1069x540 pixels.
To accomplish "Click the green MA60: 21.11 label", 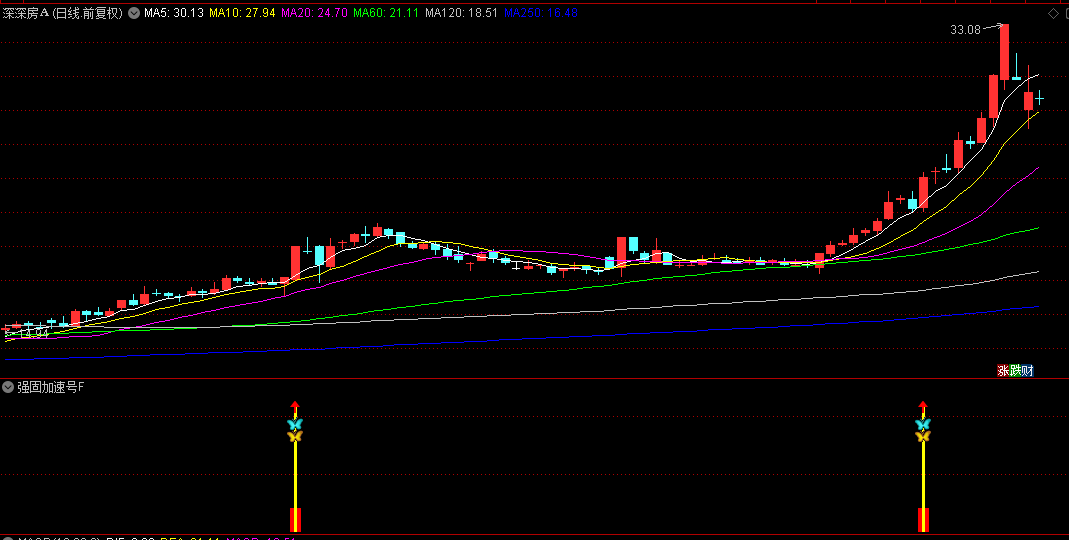I will pyautogui.click(x=386, y=13).
